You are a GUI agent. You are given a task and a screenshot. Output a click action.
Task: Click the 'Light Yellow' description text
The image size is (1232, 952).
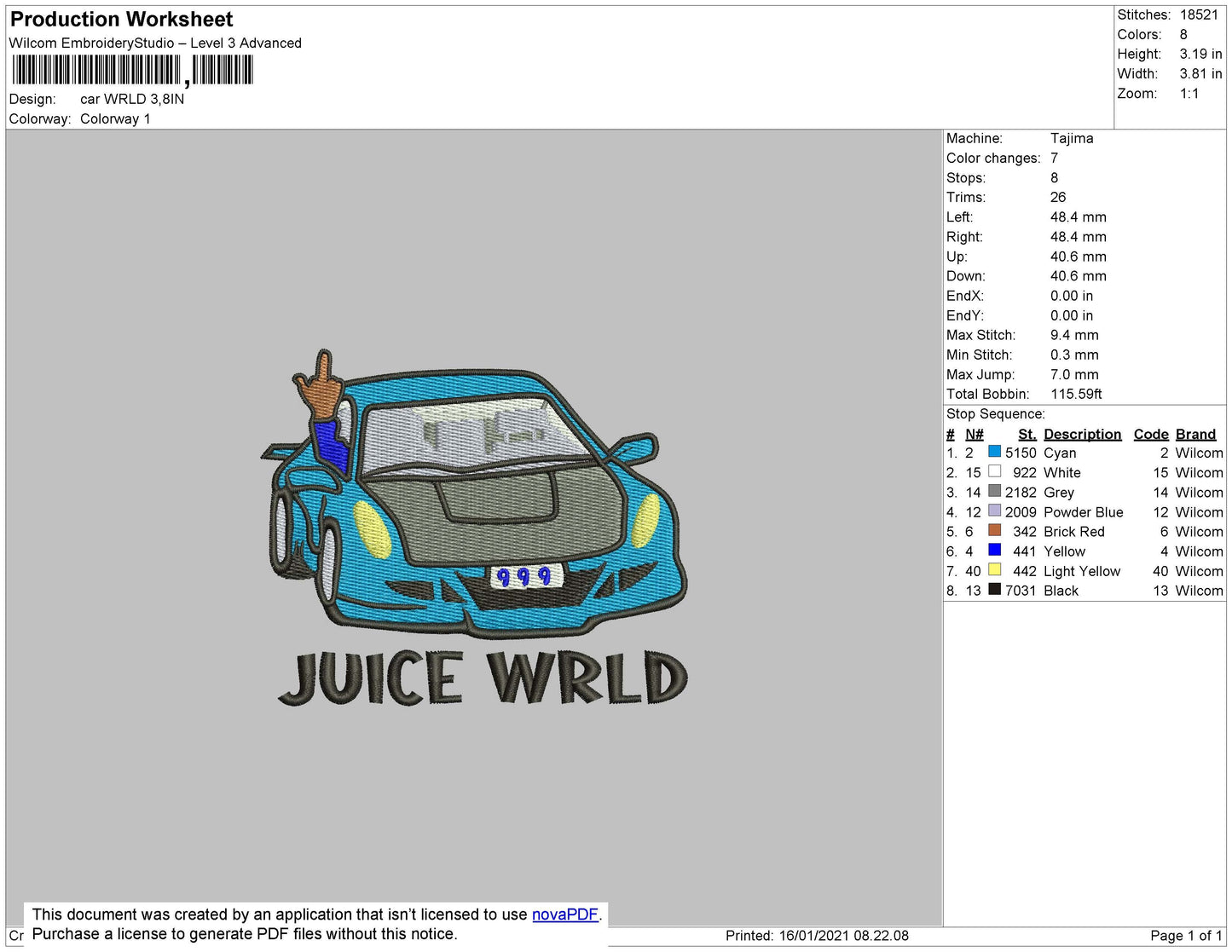coord(1082,571)
